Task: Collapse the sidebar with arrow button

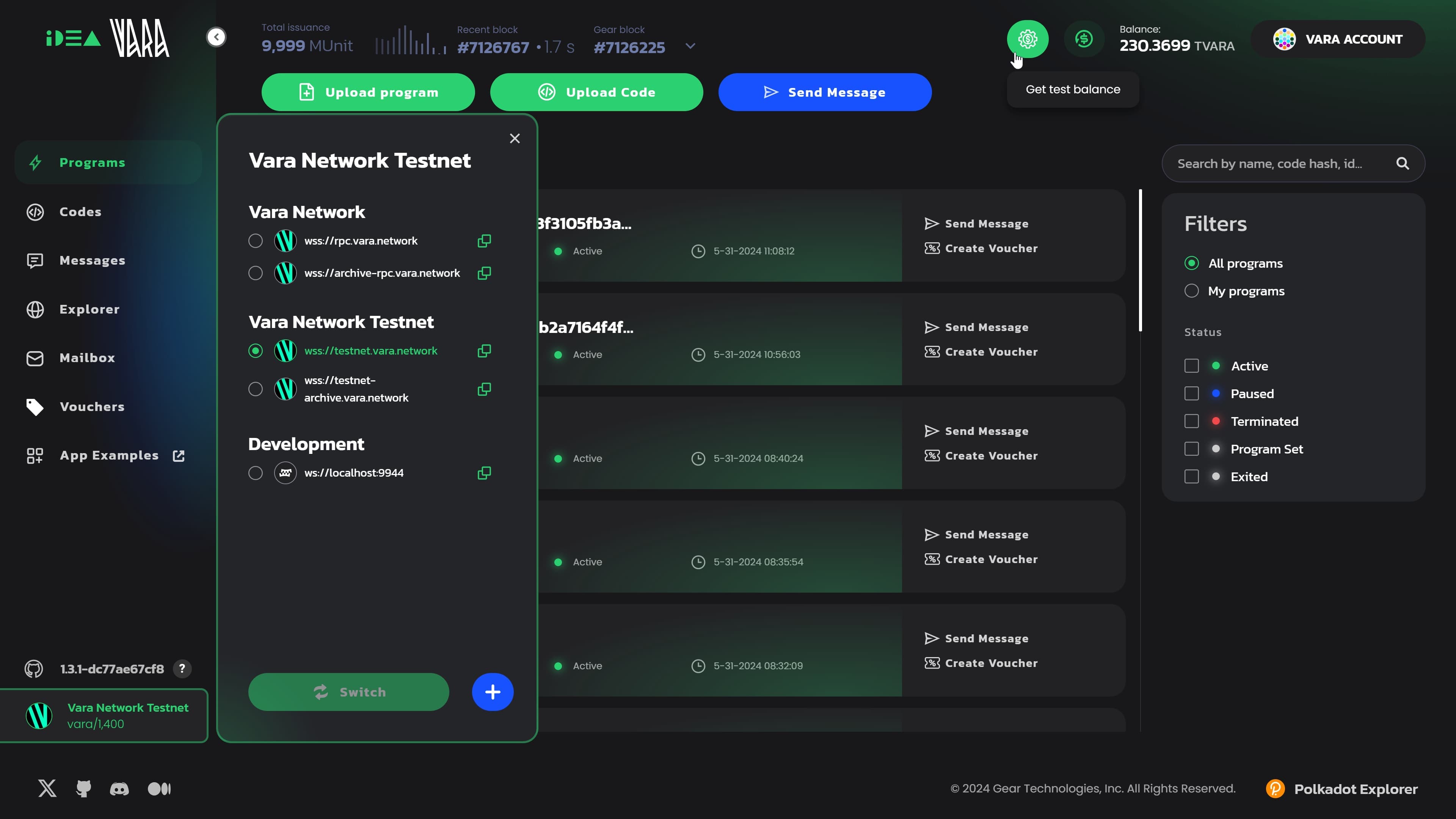Action: (x=216, y=37)
